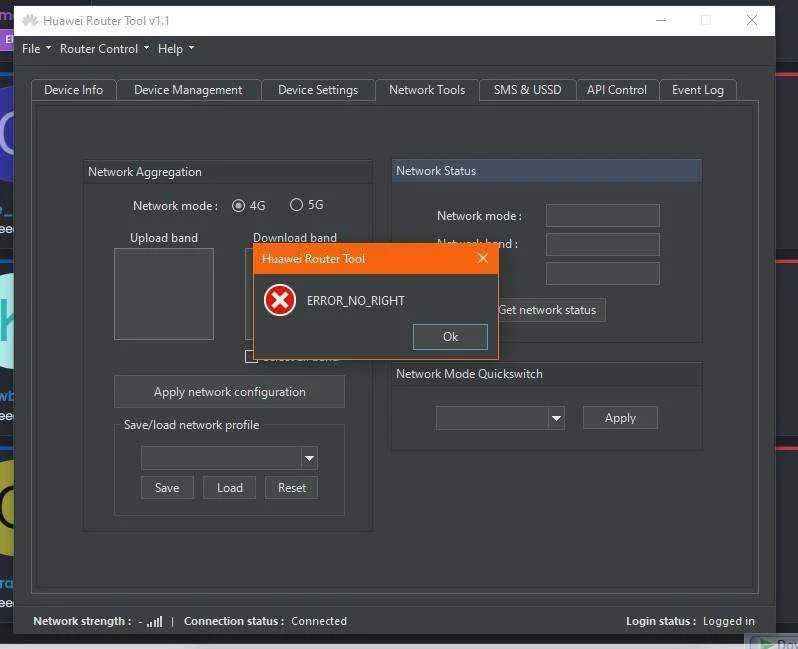Image resolution: width=798 pixels, height=649 pixels.
Task: Click the Network Status panel header
Action: click(546, 171)
